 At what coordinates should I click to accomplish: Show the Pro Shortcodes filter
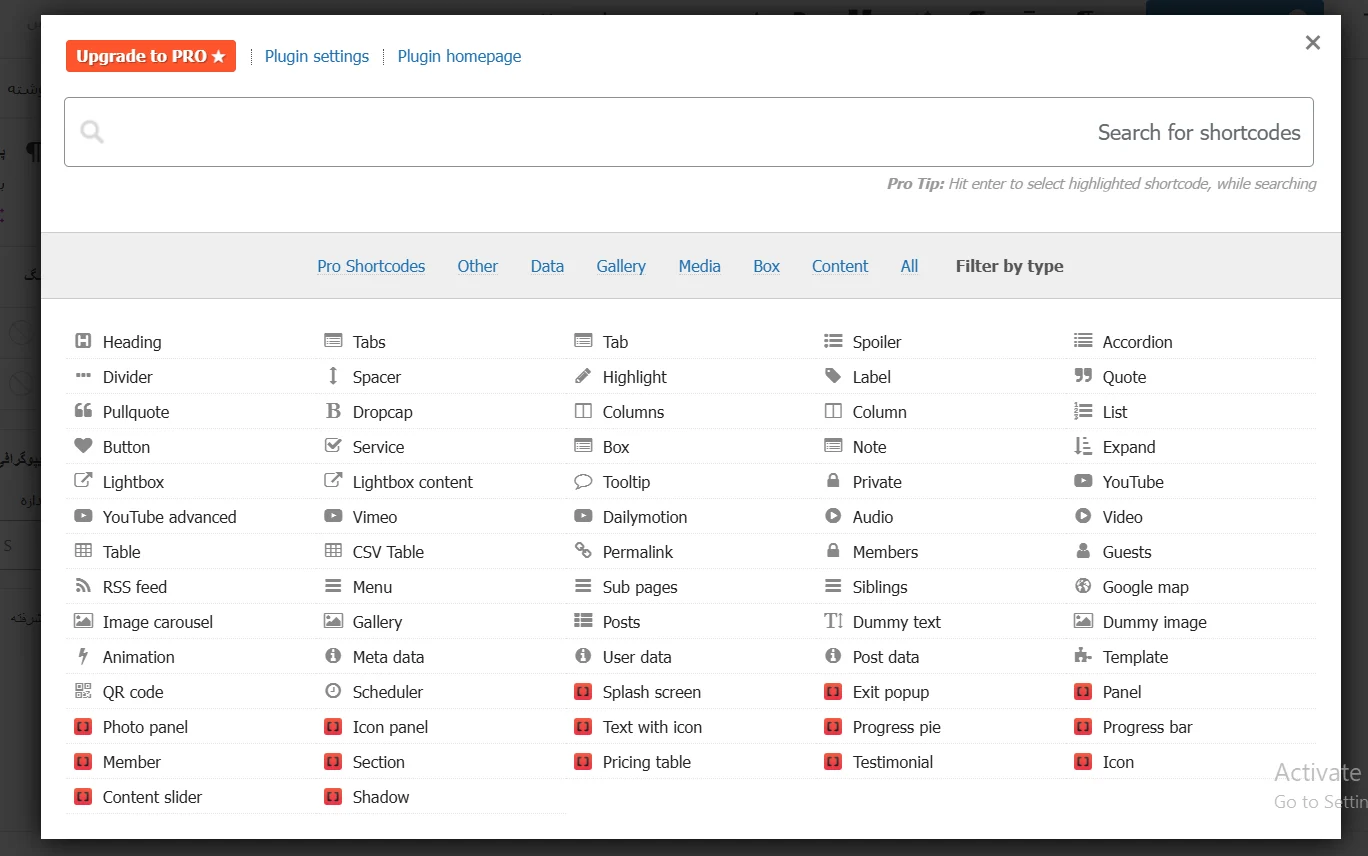coord(371,266)
